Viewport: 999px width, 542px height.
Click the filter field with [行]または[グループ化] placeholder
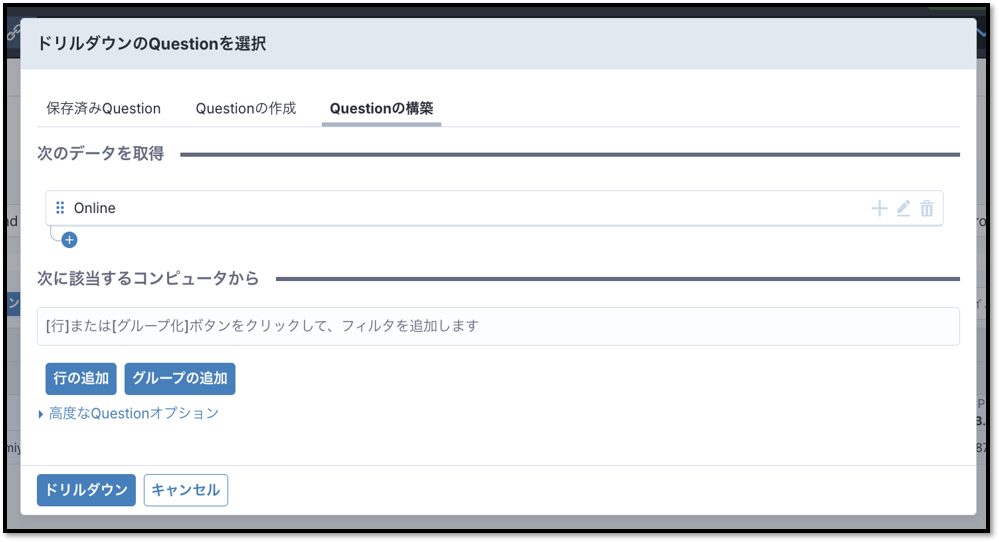pyautogui.click(x=498, y=326)
